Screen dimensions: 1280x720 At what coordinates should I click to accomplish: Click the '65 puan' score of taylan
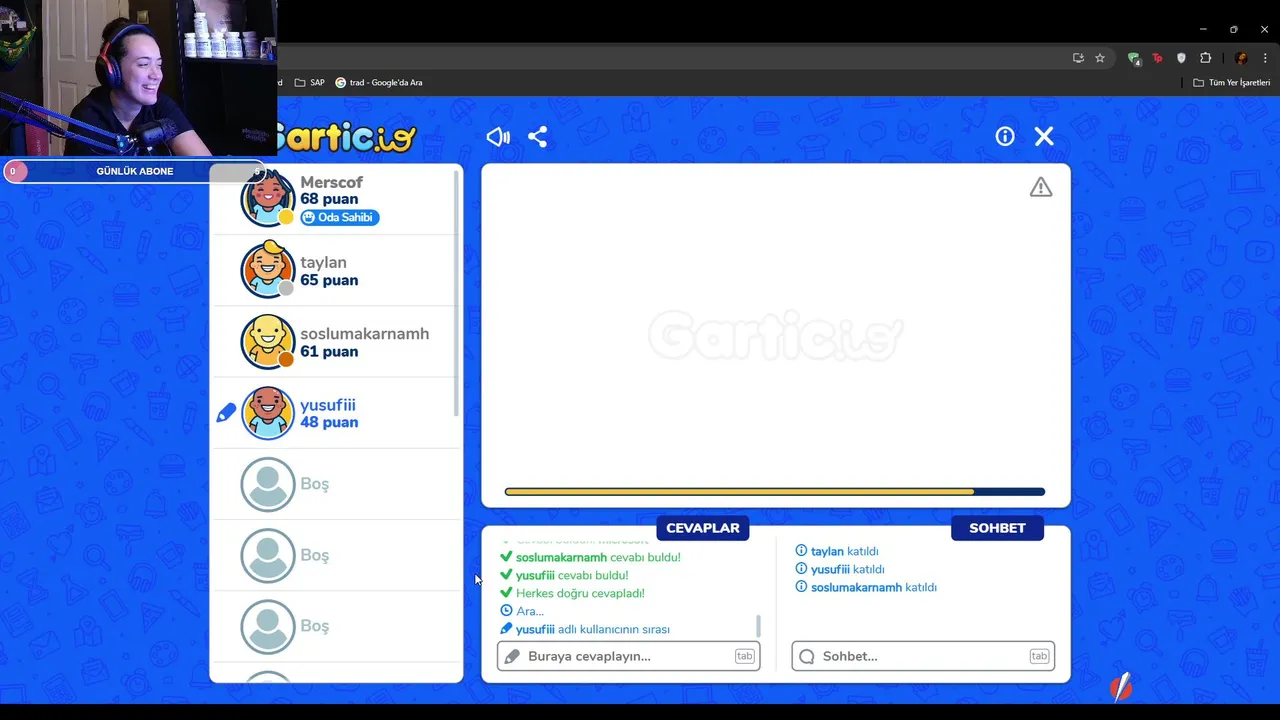(x=329, y=280)
